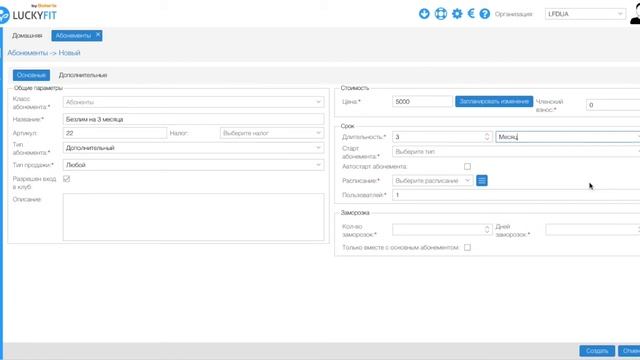This screenshot has height=360, width=640.
Task: Open the question mark help icon
Action: point(484,14)
